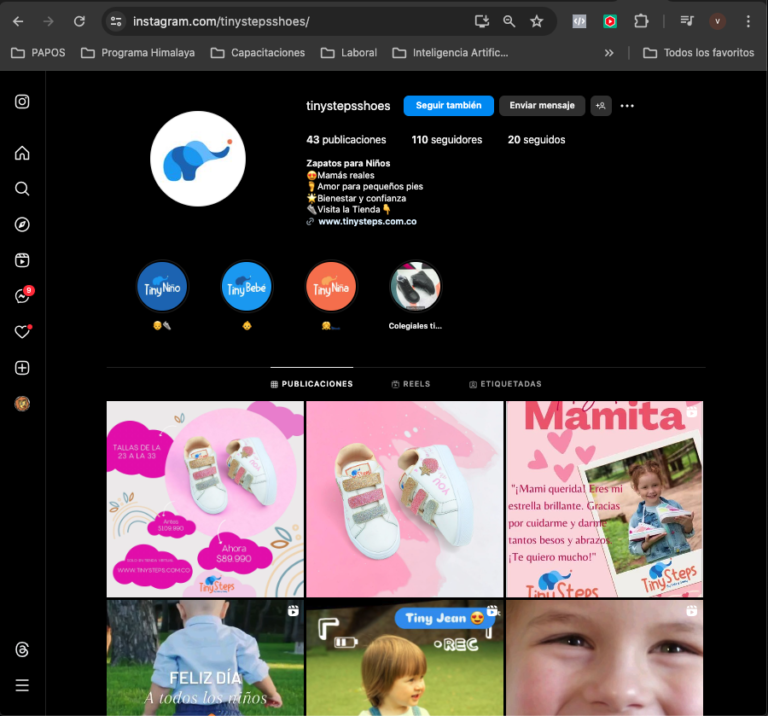The image size is (768, 716).
Task: Open the More hamburger menu
Action: point(22,685)
